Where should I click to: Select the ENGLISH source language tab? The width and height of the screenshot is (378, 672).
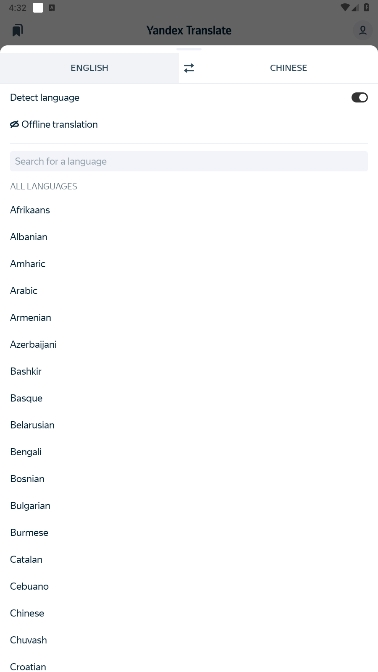tap(90, 68)
